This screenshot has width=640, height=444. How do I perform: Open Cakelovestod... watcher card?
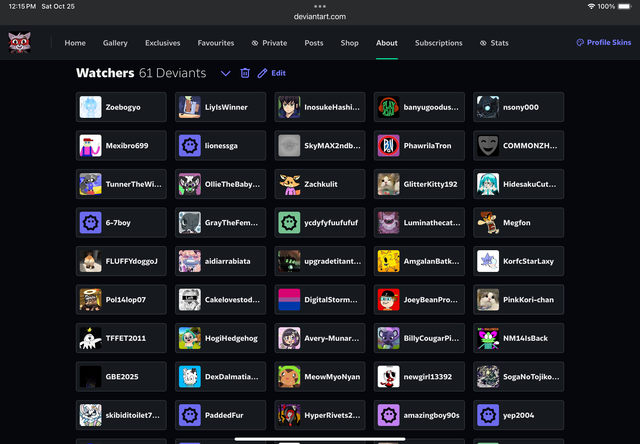point(220,300)
